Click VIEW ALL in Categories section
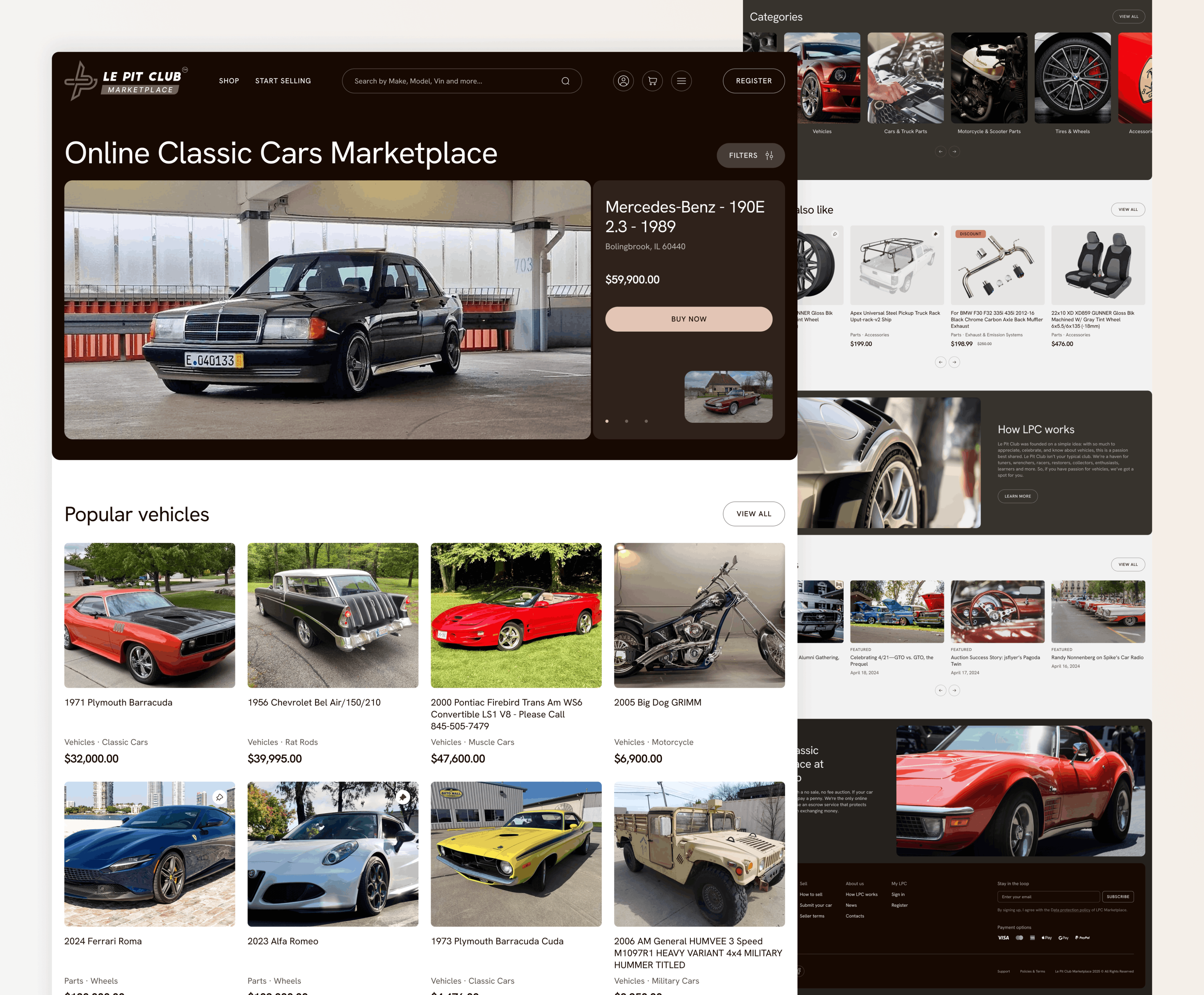Viewport: 1204px width, 995px height. (1129, 17)
